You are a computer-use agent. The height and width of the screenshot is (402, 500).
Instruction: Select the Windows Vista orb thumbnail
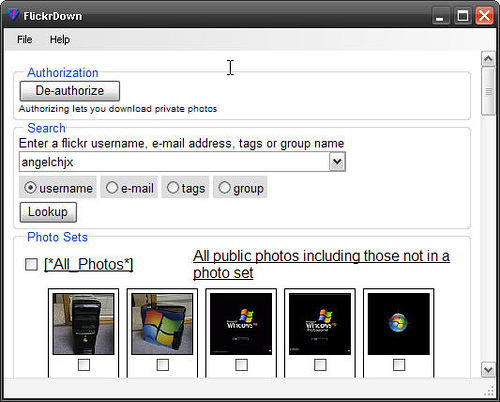pyautogui.click(x=399, y=324)
